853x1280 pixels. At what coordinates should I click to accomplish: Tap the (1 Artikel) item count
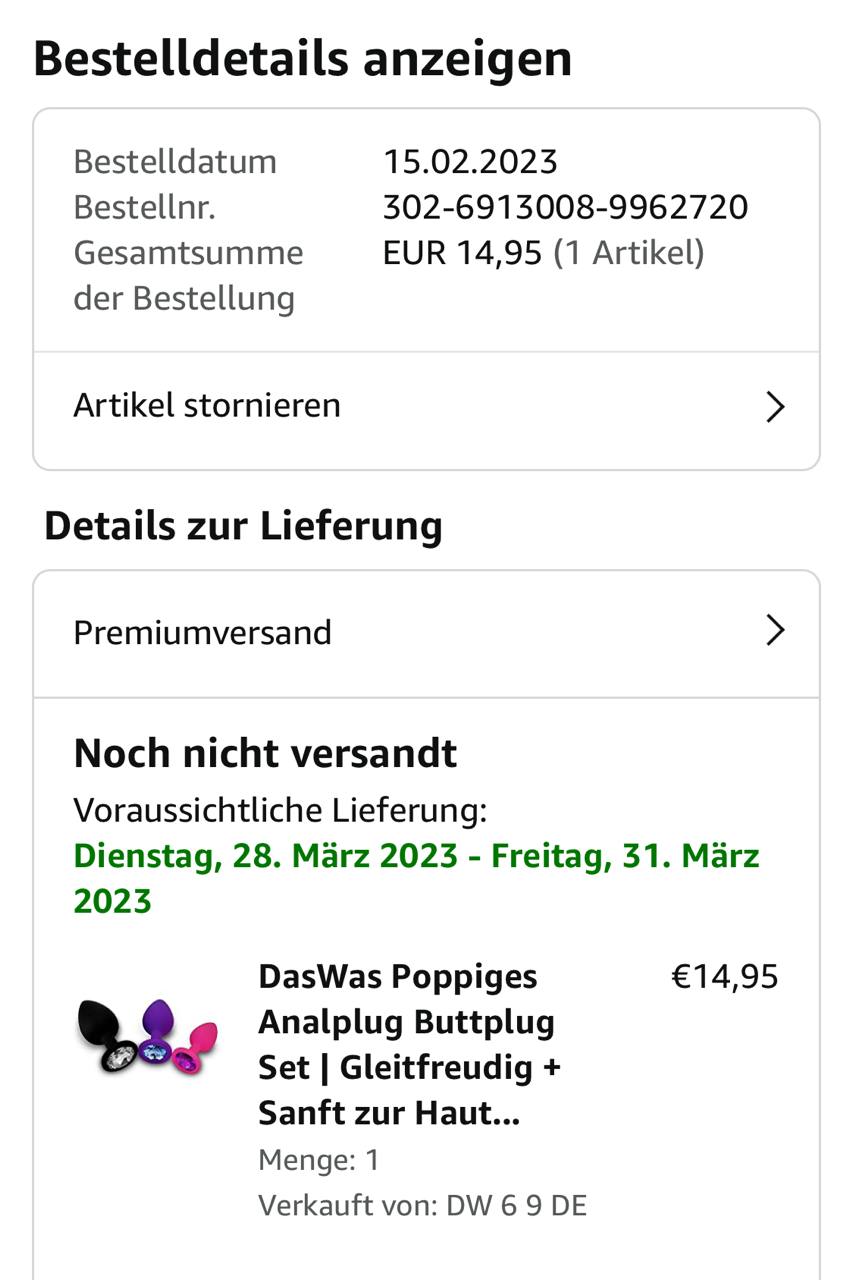click(629, 253)
